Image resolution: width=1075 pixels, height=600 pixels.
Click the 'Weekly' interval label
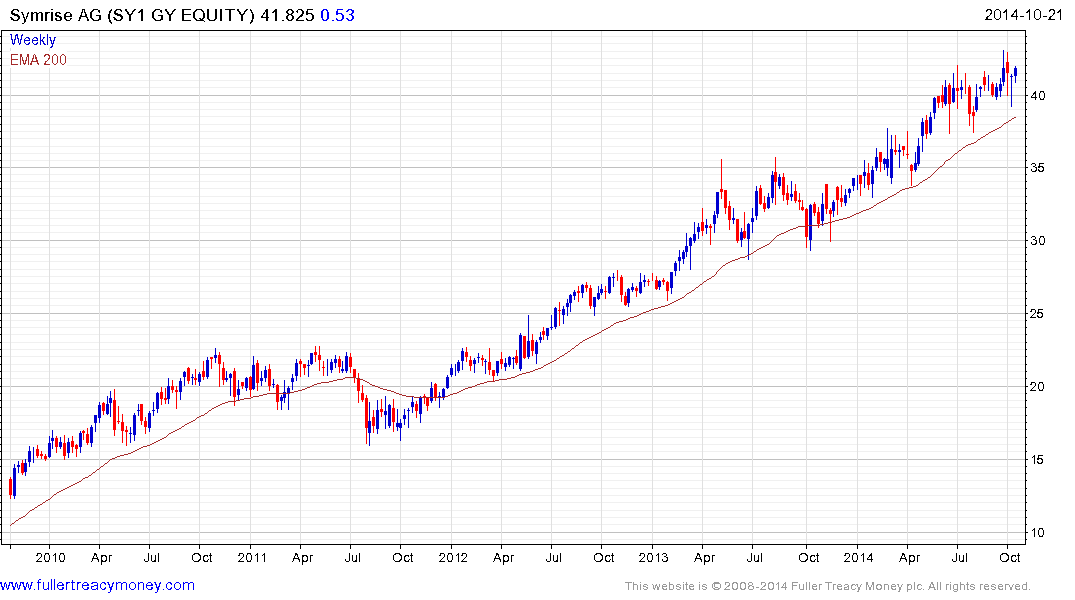(x=33, y=40)
